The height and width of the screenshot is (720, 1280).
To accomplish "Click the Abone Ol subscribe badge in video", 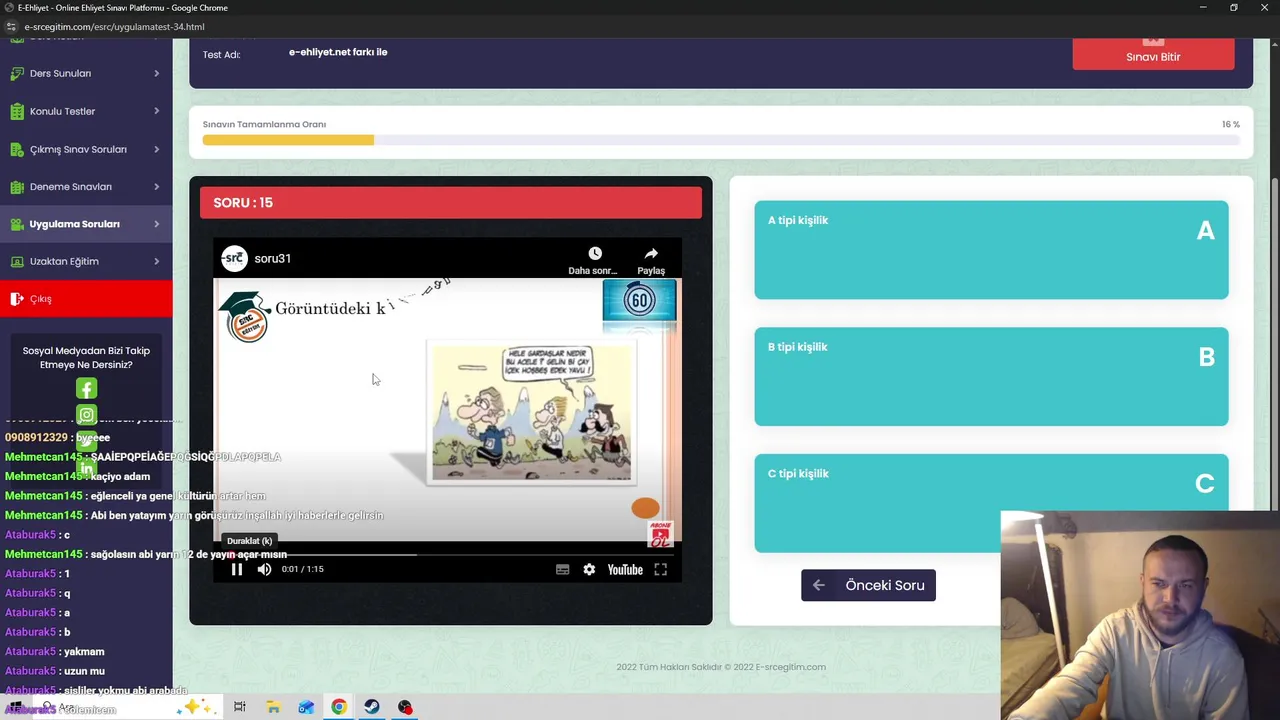I will pyautogui.click(x=660, y=533).
